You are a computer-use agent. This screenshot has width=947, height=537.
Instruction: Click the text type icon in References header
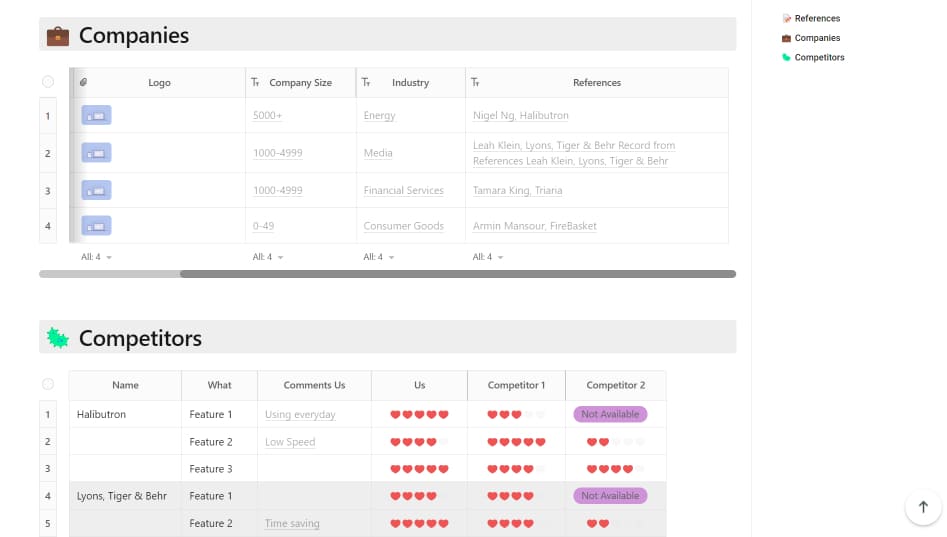coord(475,82)
